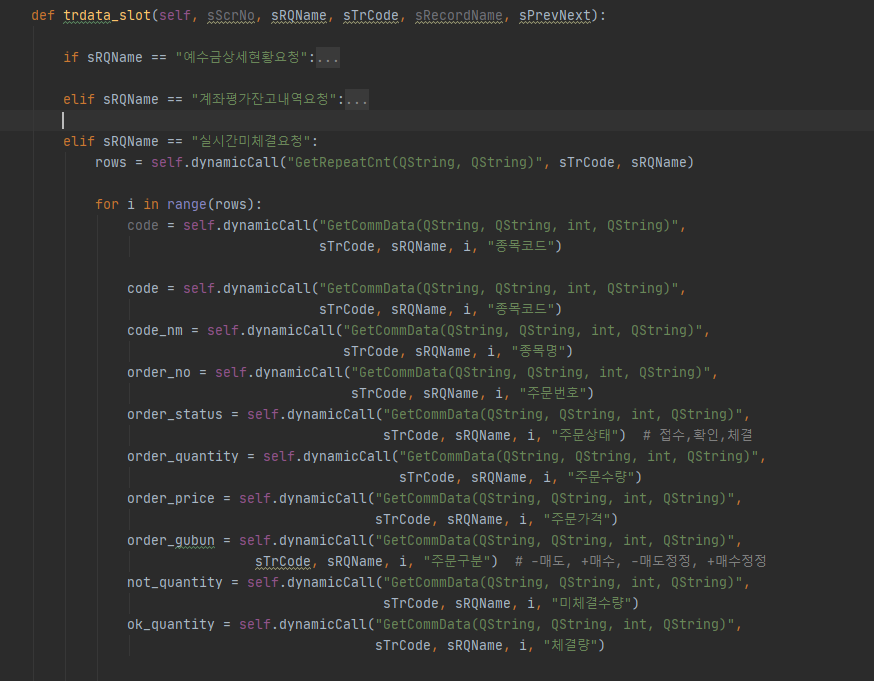Image resolution: width=874 pixels, height=681 pixels.
Task: Click the "주문번호" string
Action: (x=552, y=393)
